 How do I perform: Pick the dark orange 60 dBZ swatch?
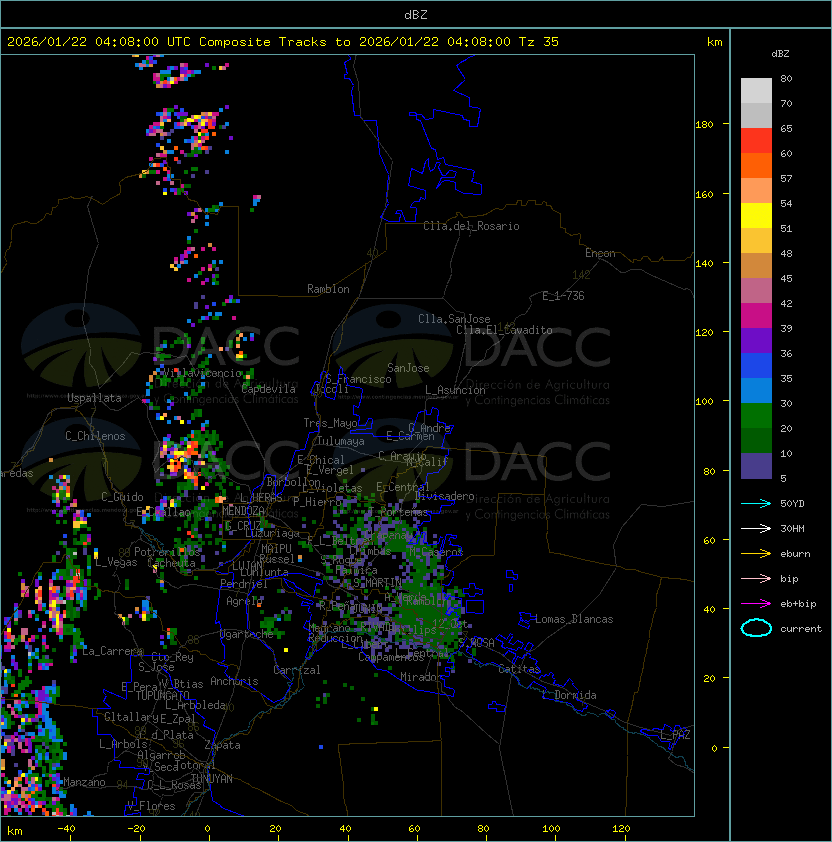[x=756, y=165]
